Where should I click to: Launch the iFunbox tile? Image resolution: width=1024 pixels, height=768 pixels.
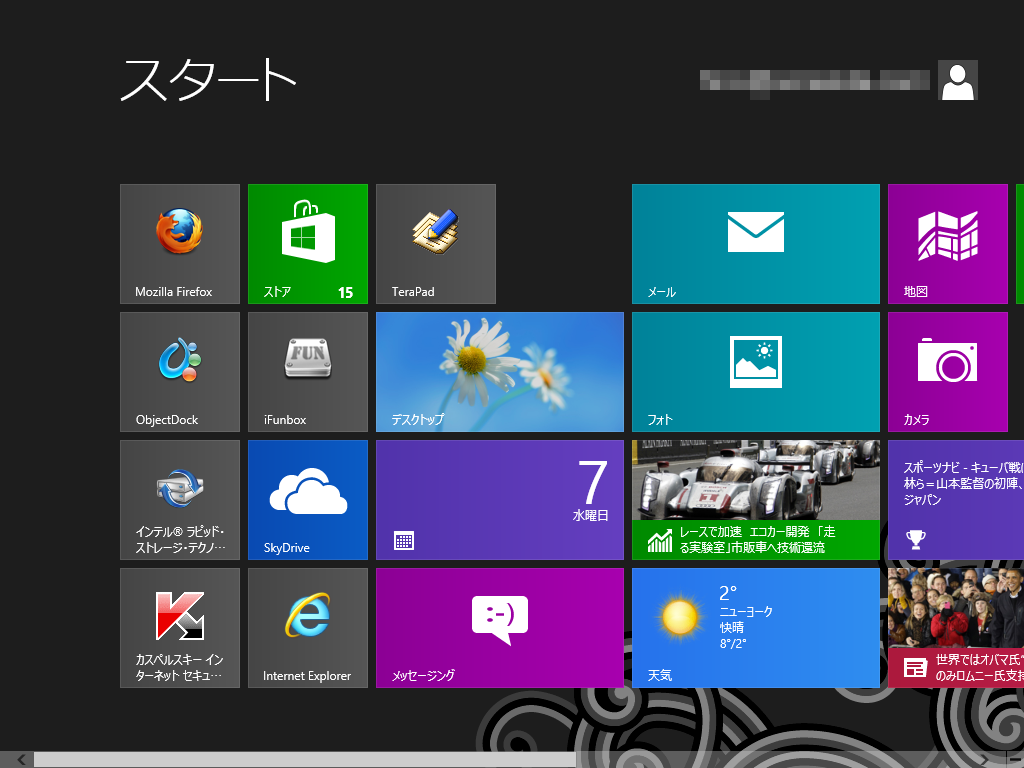(308, 372)
